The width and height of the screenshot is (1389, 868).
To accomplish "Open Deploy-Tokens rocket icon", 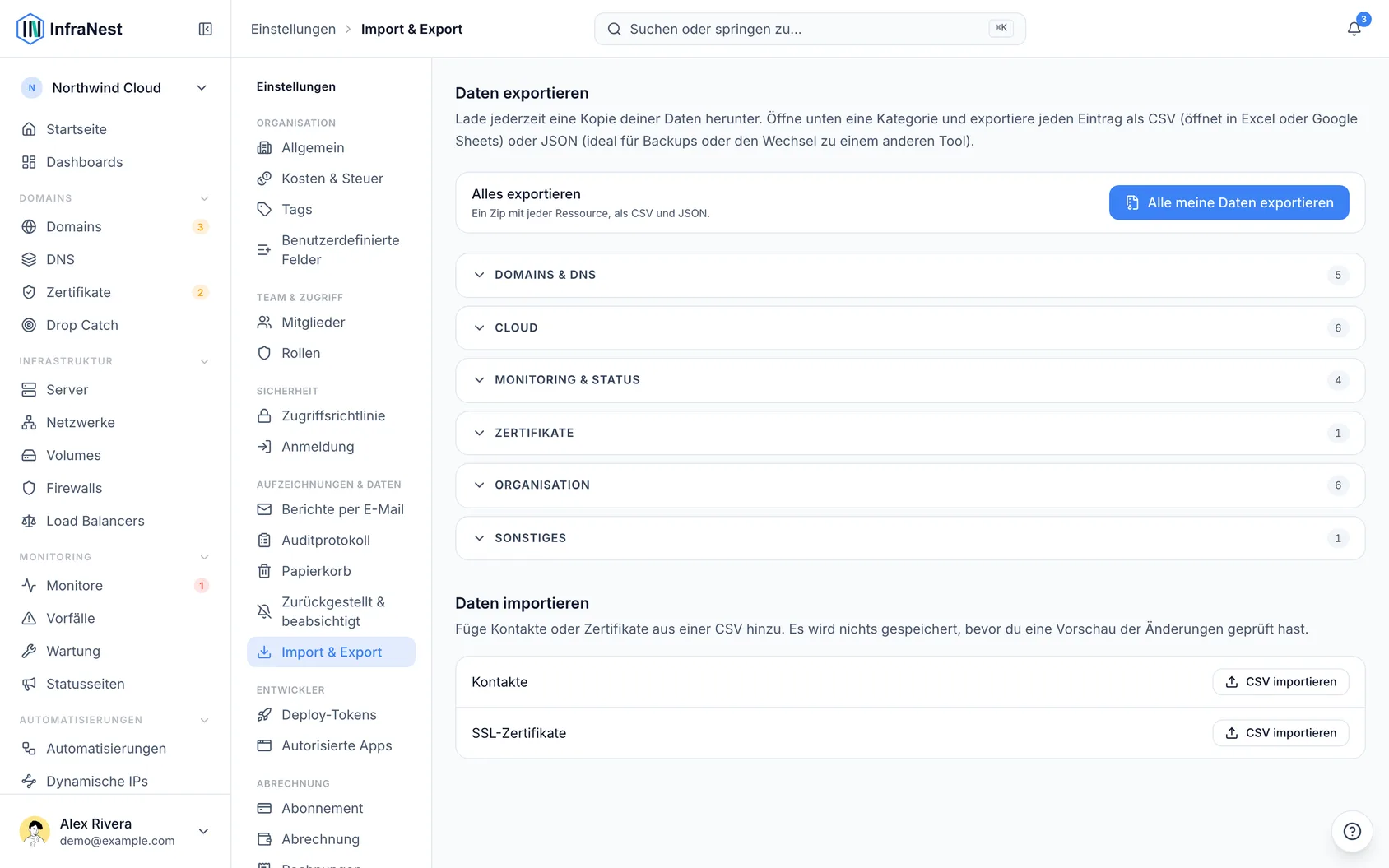I will tap(264, 715).
